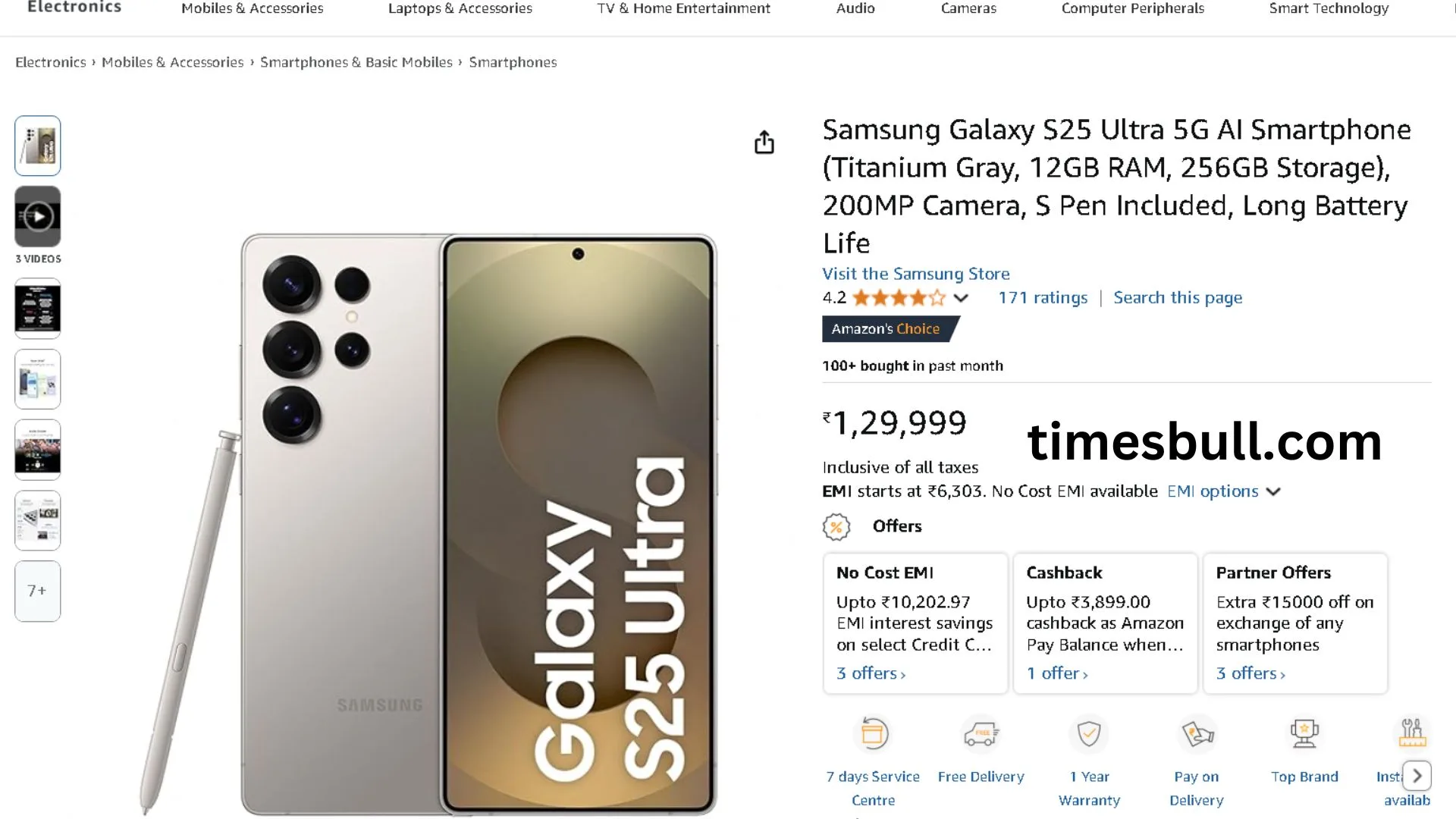Click the 1 Year Warranty shield icon

coord(1089,734)
